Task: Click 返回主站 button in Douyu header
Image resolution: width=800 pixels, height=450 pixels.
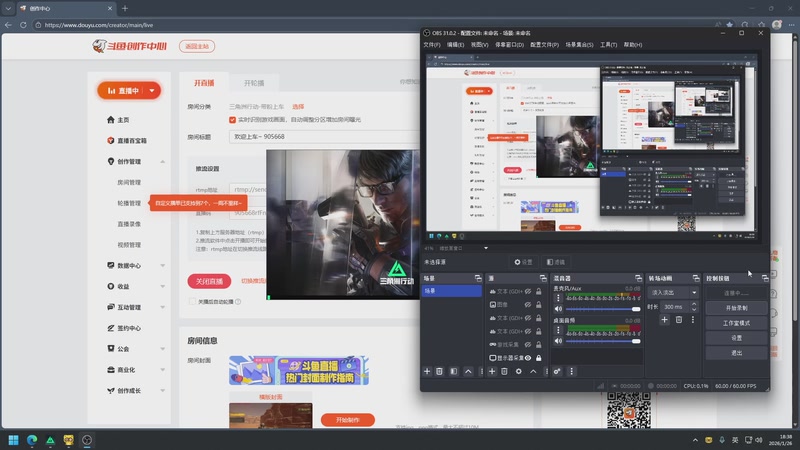Action: 197,46
